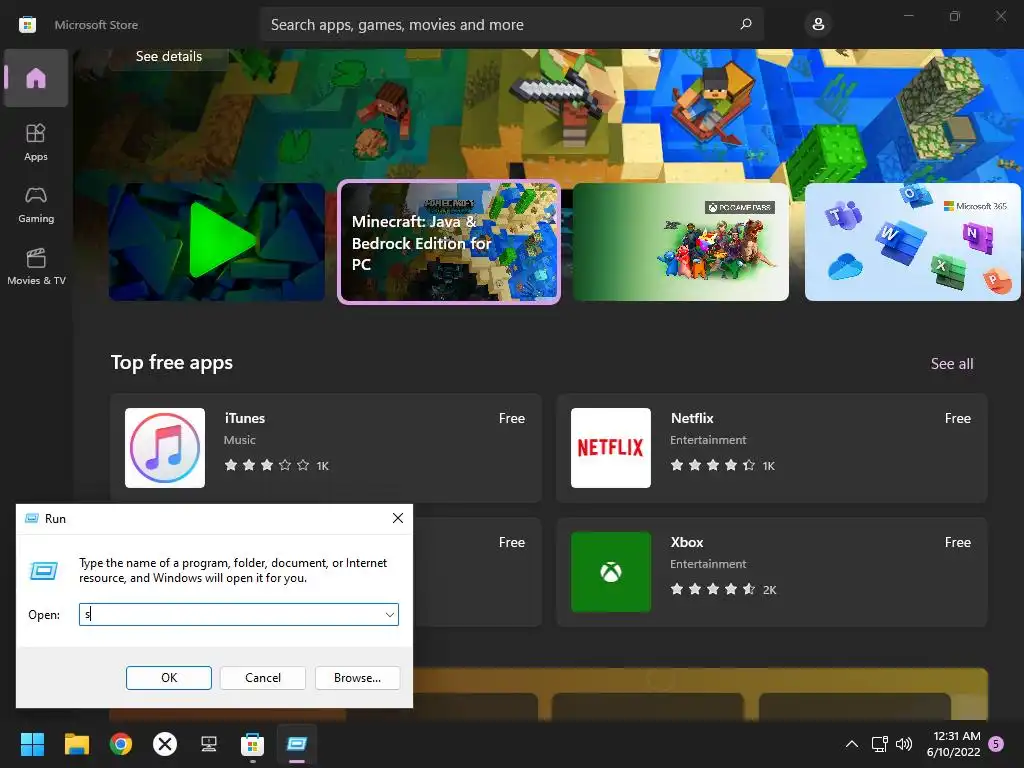The height and width of the screenshot is (768, 1024).
Task: Open the Xbox app title
Action: pyautogui.click(x=687, y=542)
